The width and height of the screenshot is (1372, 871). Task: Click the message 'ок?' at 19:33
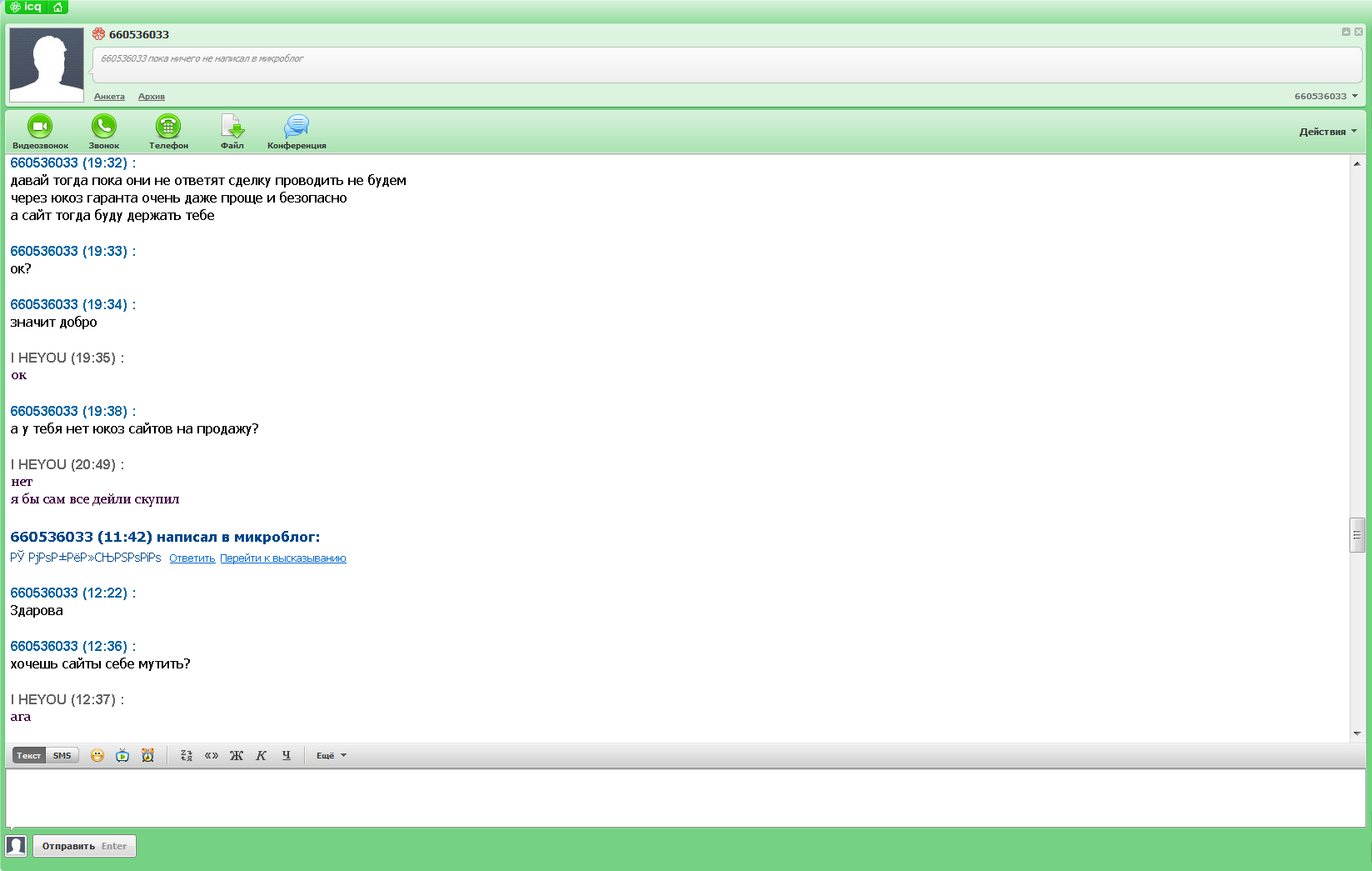click(x=21, y=269)
